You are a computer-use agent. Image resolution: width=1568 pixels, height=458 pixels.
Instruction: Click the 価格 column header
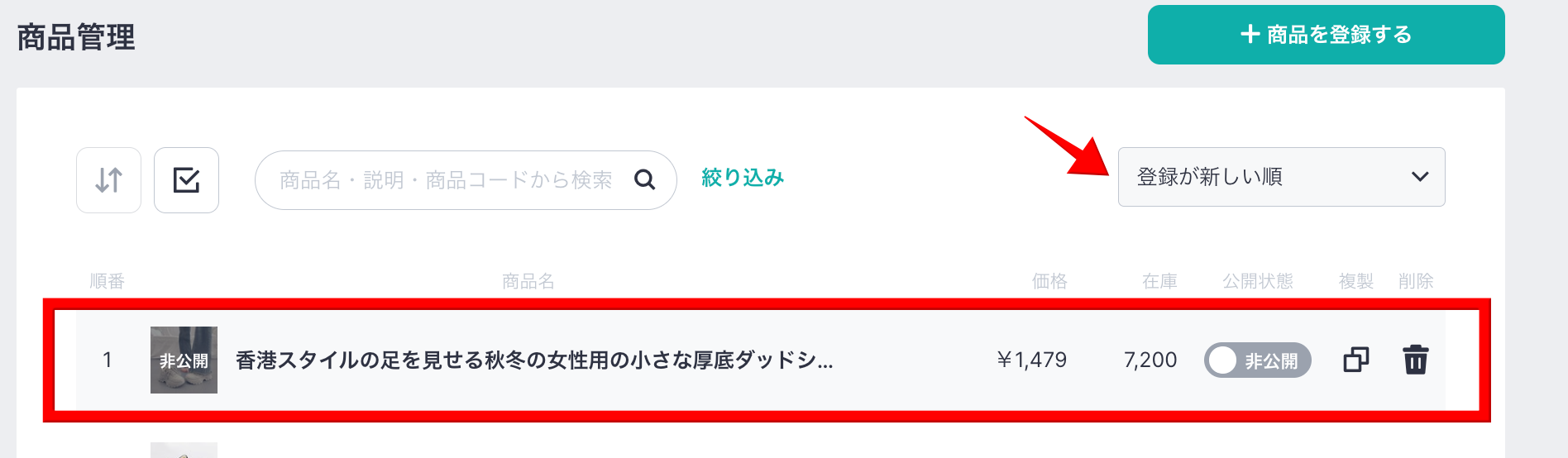(1049, 281)
